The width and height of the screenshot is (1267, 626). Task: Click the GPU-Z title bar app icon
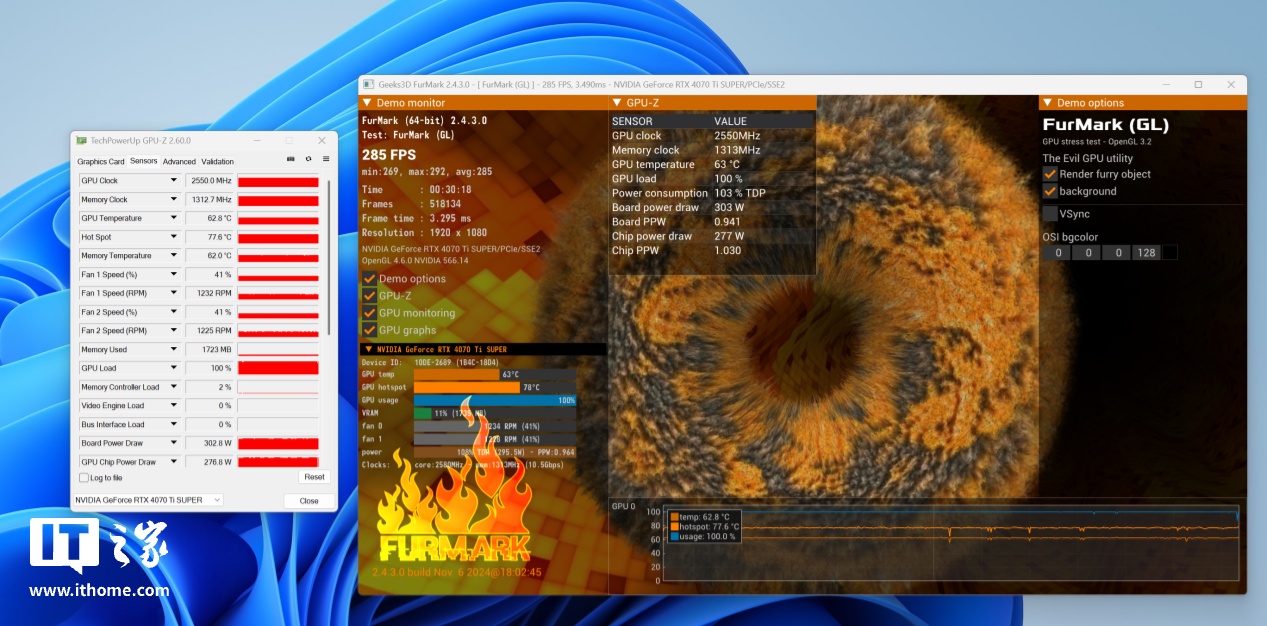pos(82,140)
